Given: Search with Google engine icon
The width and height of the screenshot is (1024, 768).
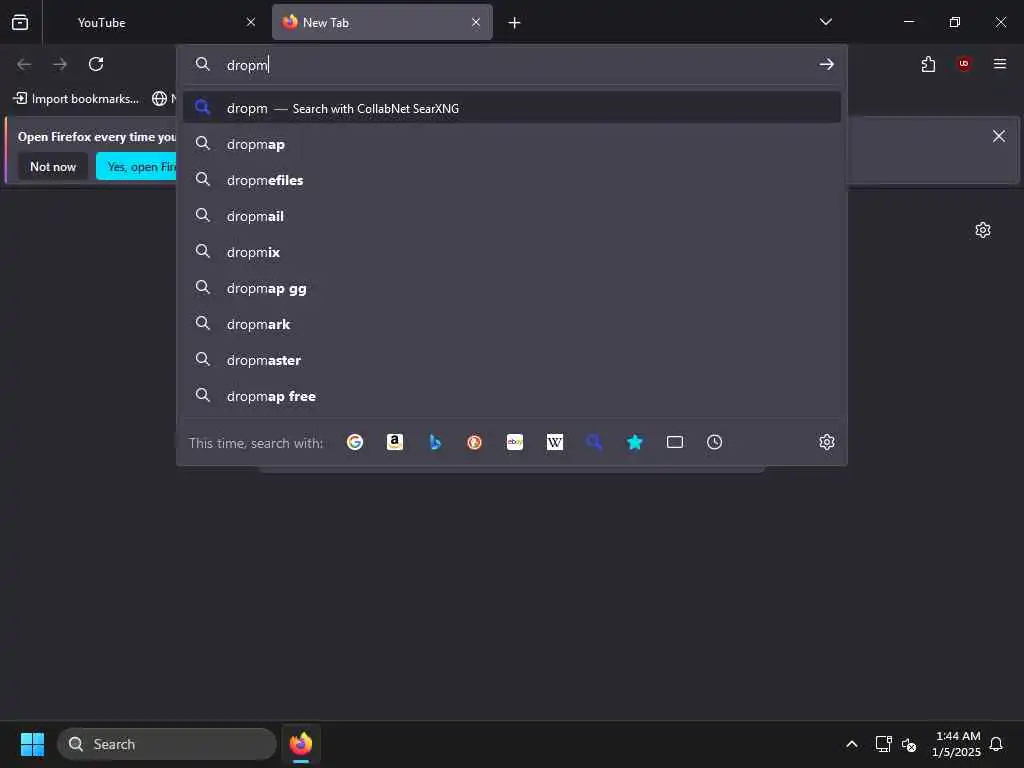Looking at the screenshot, I should [x=355, y=442].
